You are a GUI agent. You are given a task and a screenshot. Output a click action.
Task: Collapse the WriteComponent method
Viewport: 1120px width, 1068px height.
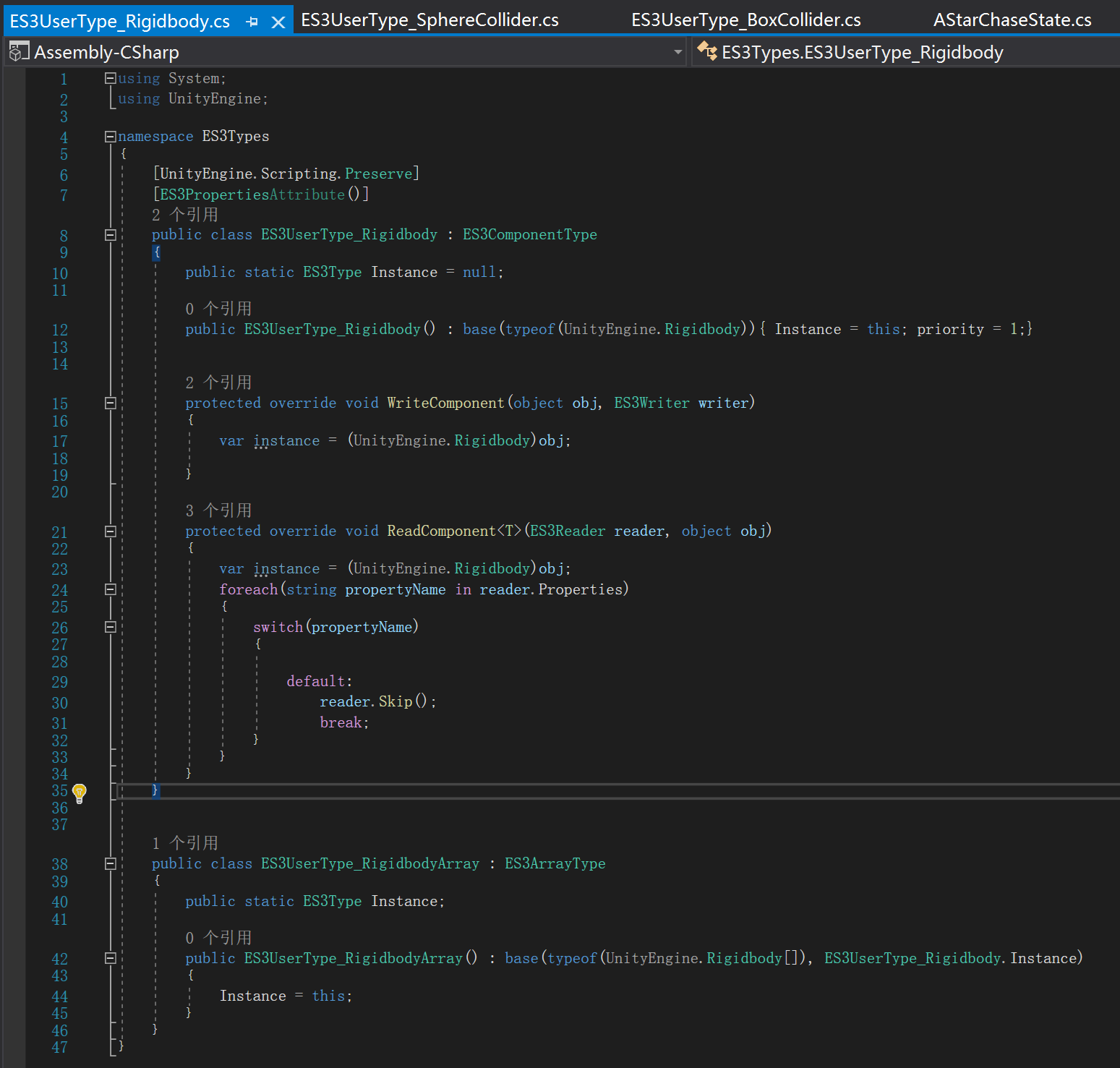point(111,403)
